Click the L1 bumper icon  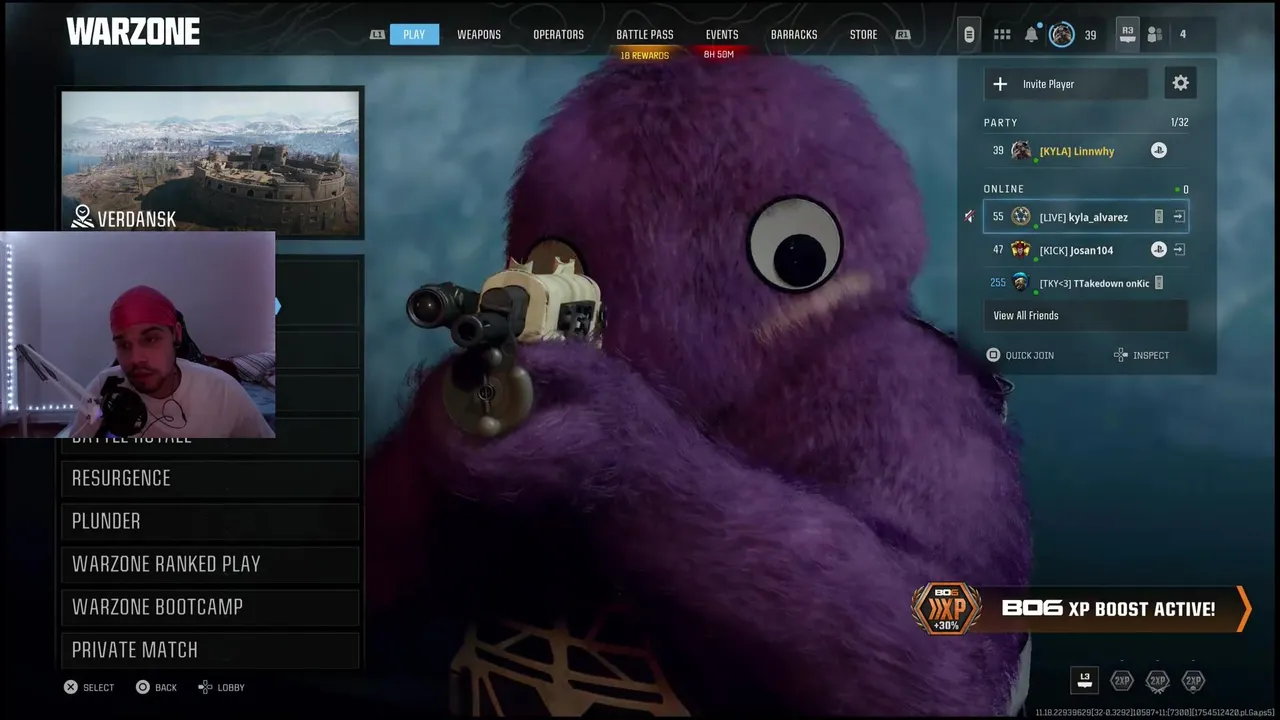coord(377,34)
